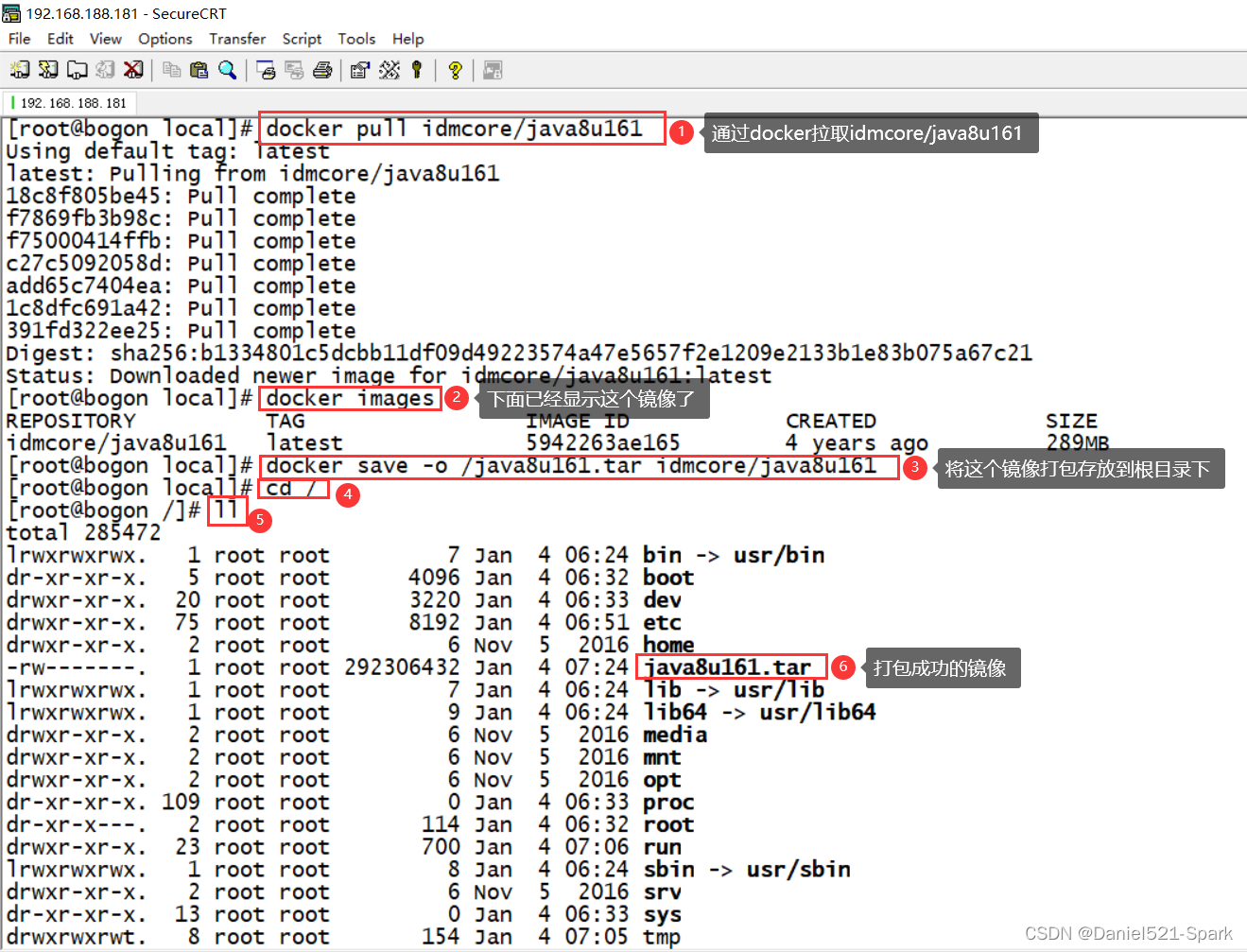
Task: Click the Print printer icon
Action: coord(322,70)
